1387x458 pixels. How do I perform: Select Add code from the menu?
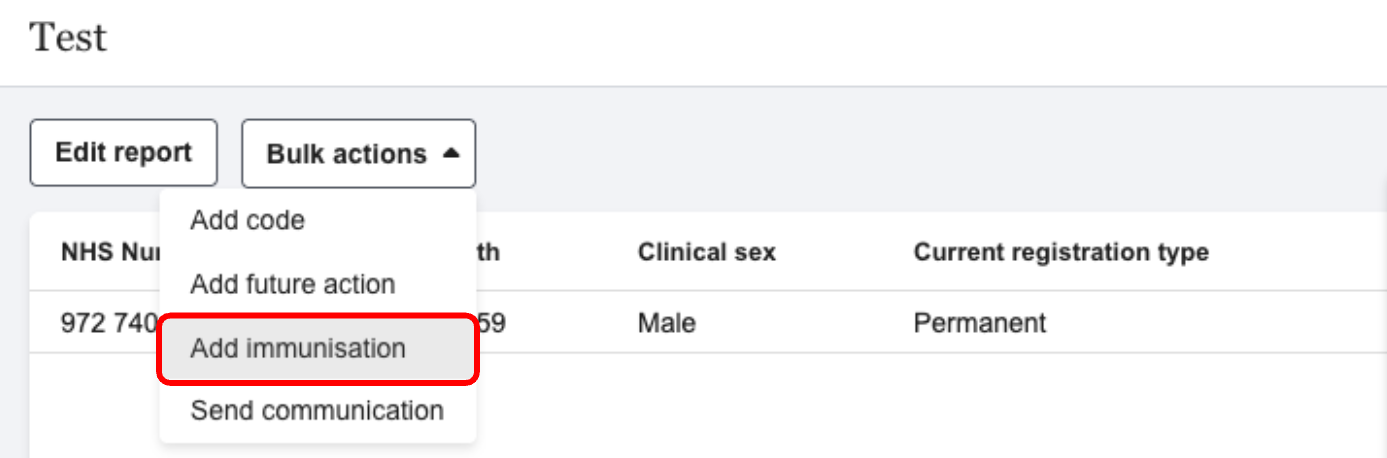pos(247,220)
